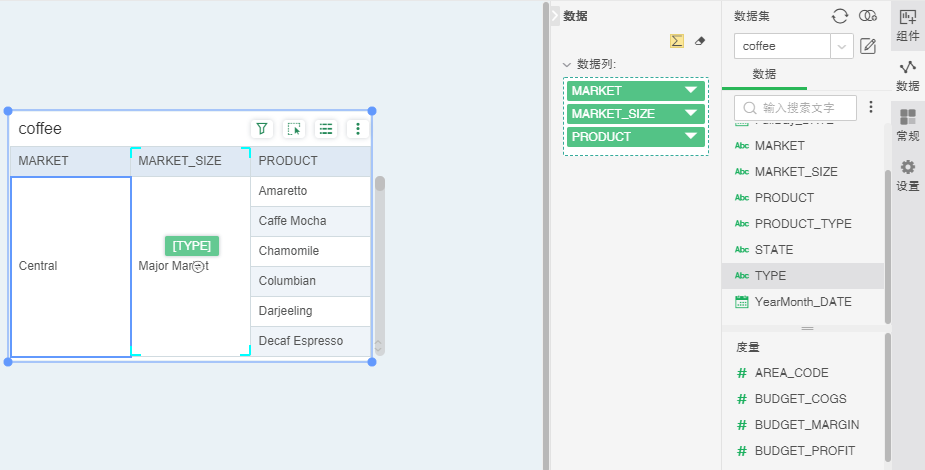Image resolution: width=925 pixels, height=470 pixels.
Task: Open the MARKET column dropdown arrow
Action: coord(690,91)
